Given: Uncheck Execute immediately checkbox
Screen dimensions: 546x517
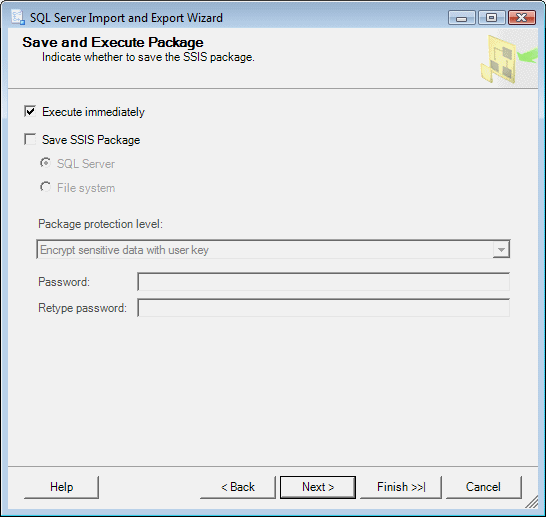Looking at the screenshot, I should [x=30, y=111].
